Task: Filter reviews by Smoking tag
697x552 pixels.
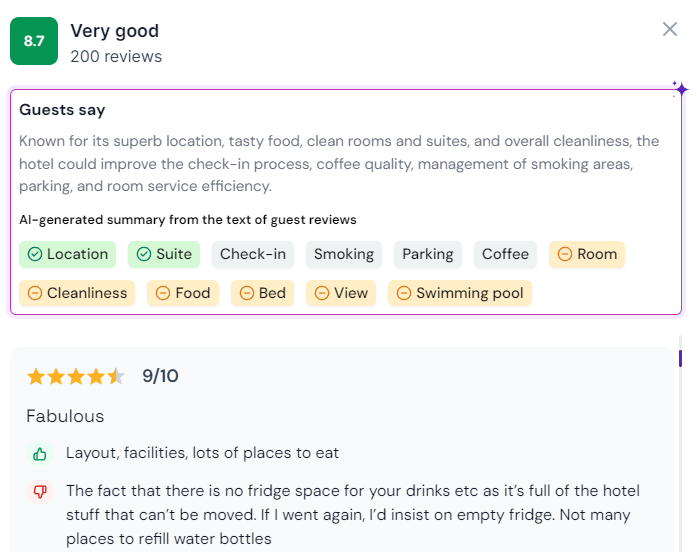Action: pos(344,254)
